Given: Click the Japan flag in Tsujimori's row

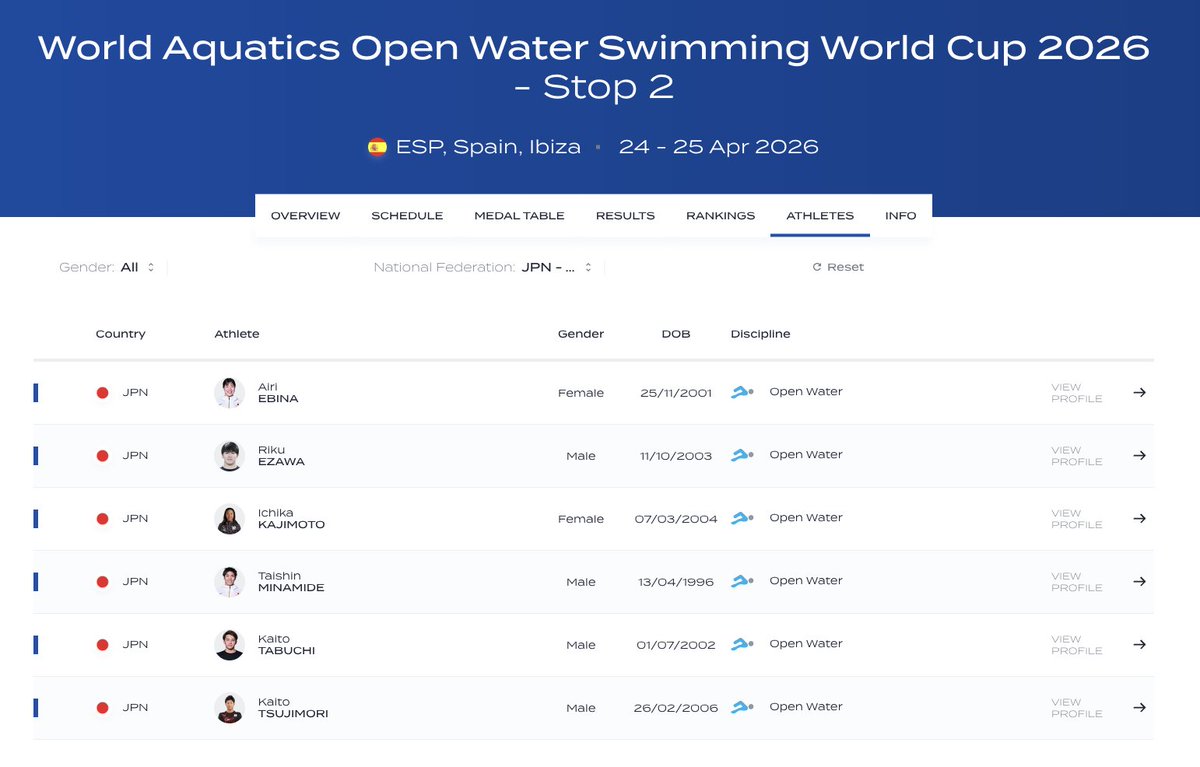Looking at the screenshot, I should click(102, 708).
